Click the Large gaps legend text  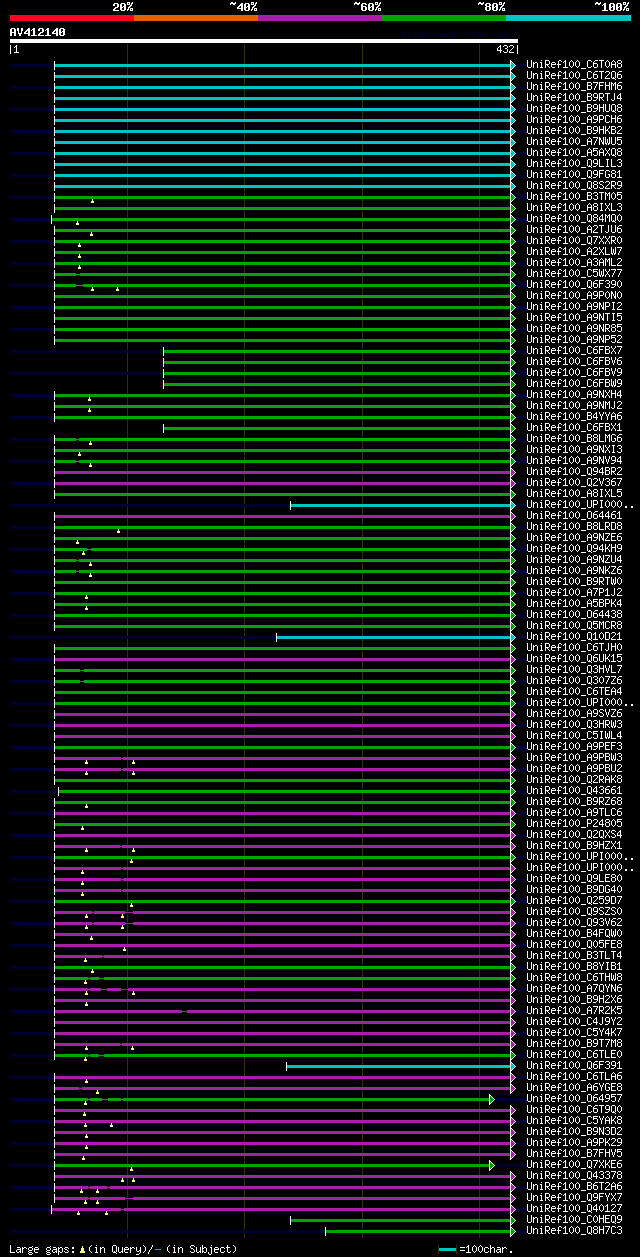pos(123,1249)
